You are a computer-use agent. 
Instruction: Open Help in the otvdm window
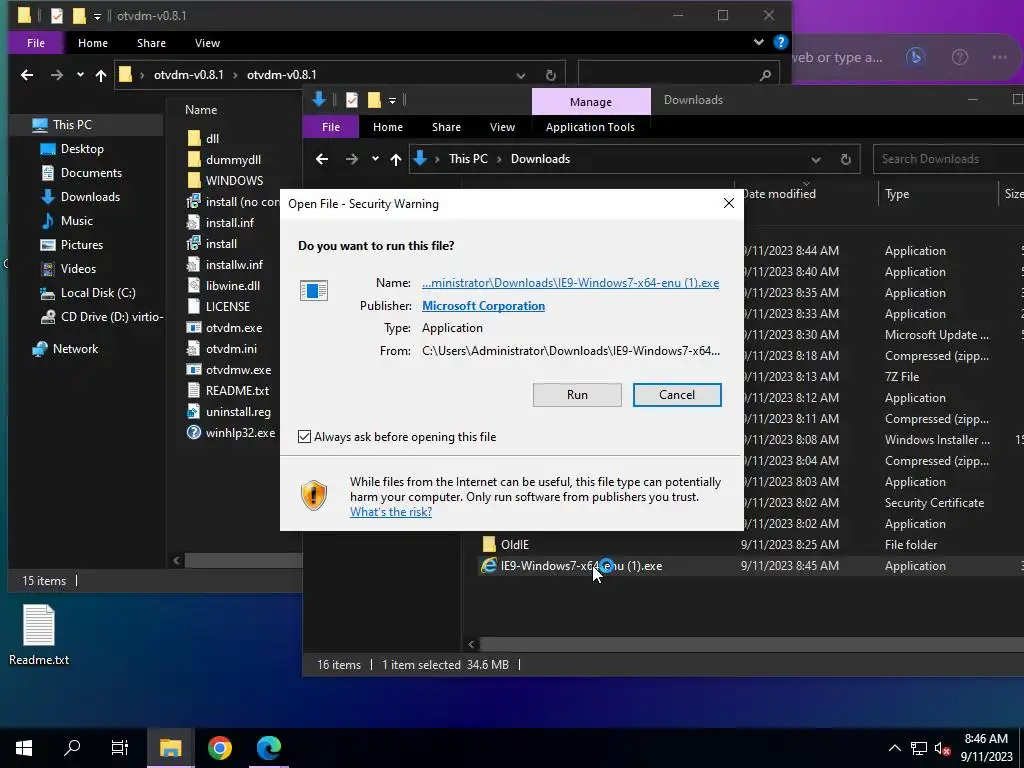pyautogui.click(x=780, y=42)
